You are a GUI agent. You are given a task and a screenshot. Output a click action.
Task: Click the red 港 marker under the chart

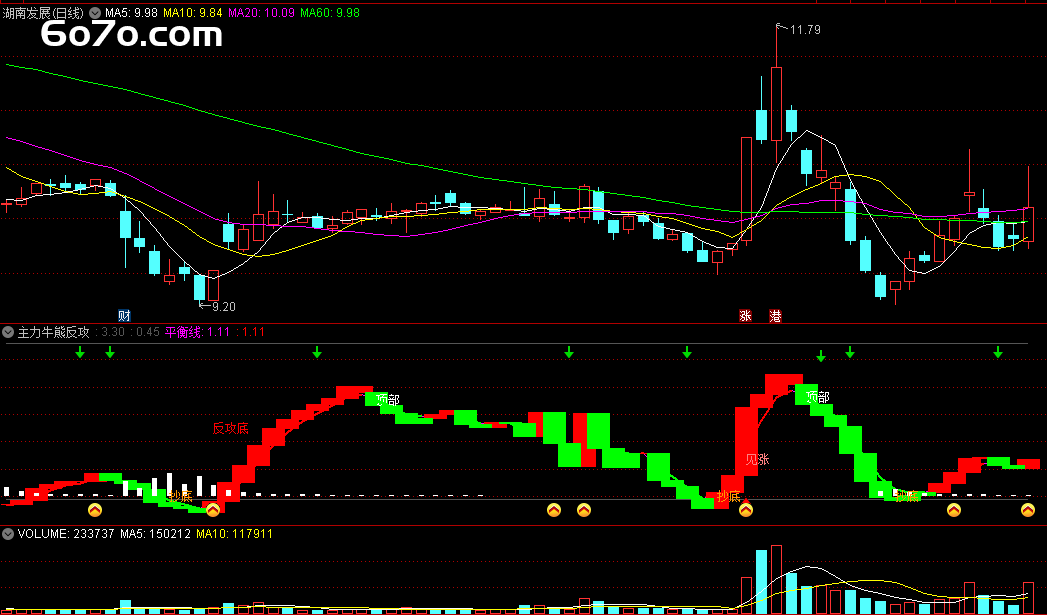point(775,316)
